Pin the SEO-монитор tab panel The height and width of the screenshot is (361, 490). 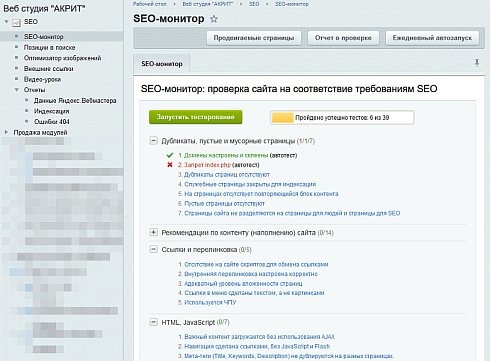coord(477,63)
